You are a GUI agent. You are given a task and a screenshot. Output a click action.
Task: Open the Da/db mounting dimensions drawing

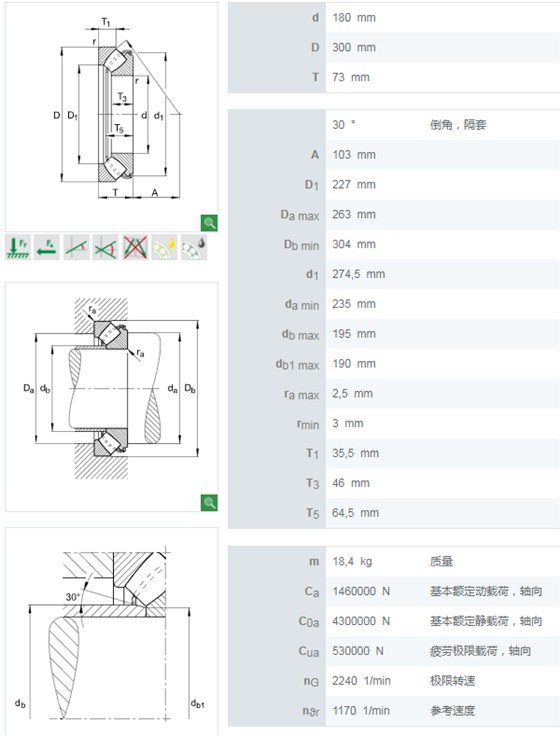click(x=111, y=397)
